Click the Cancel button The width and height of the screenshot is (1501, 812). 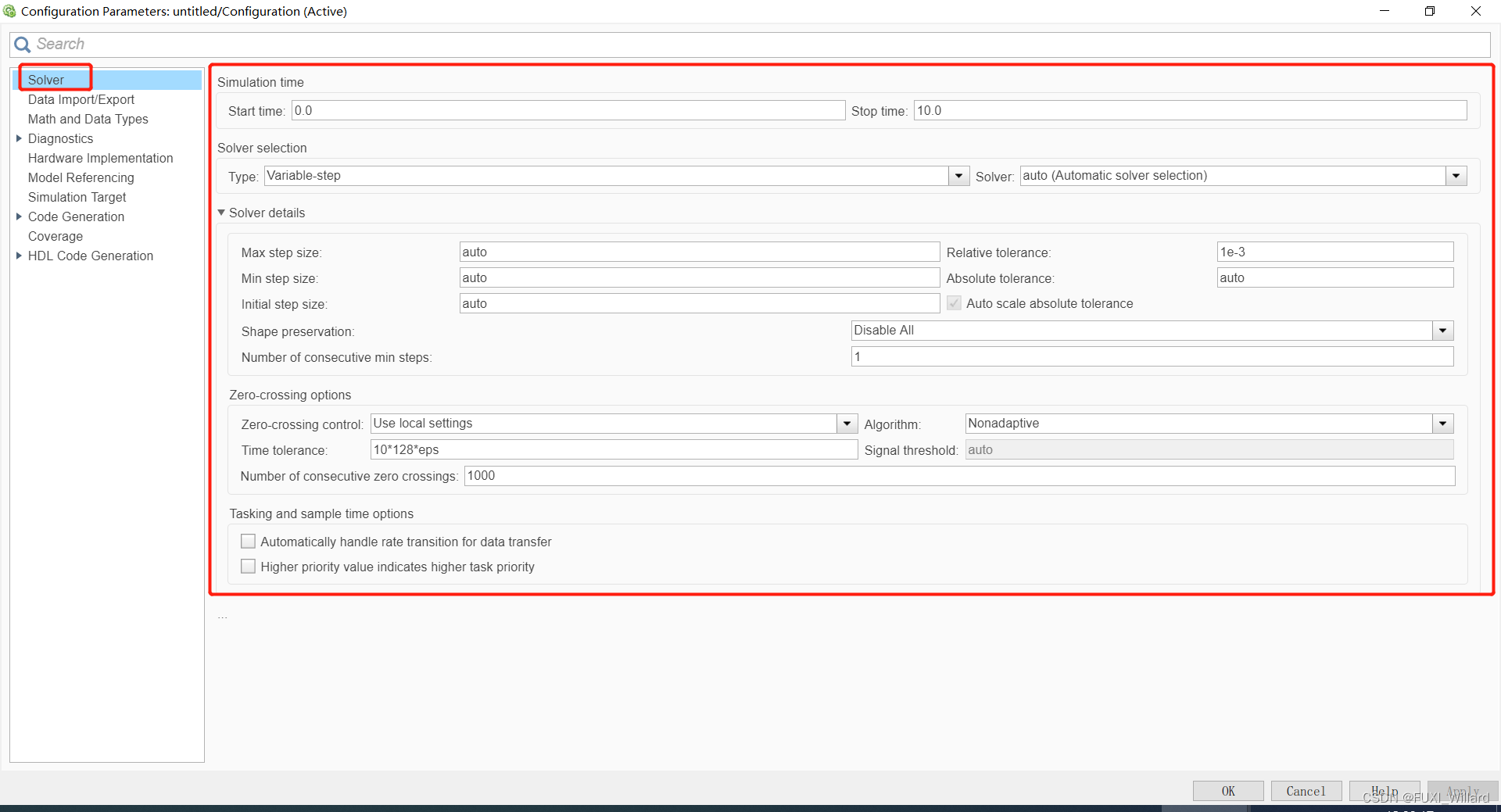[1306, 791]
